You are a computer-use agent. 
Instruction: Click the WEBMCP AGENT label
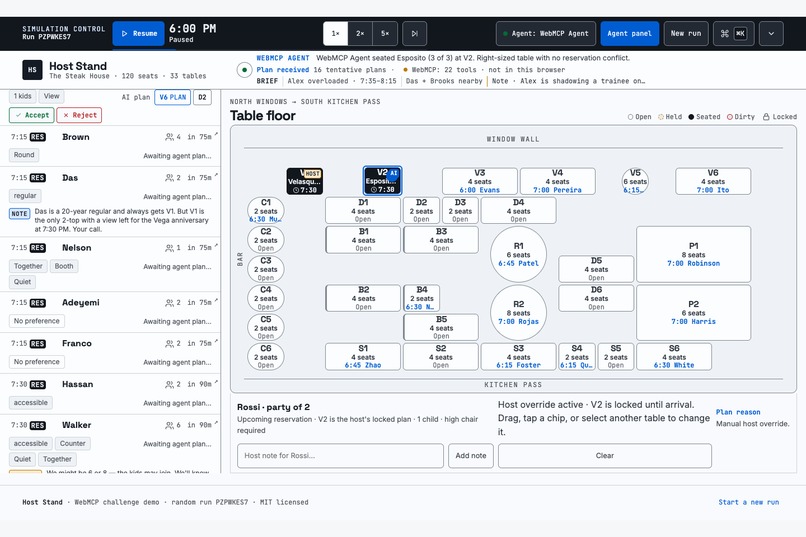(x=283, y=58)
